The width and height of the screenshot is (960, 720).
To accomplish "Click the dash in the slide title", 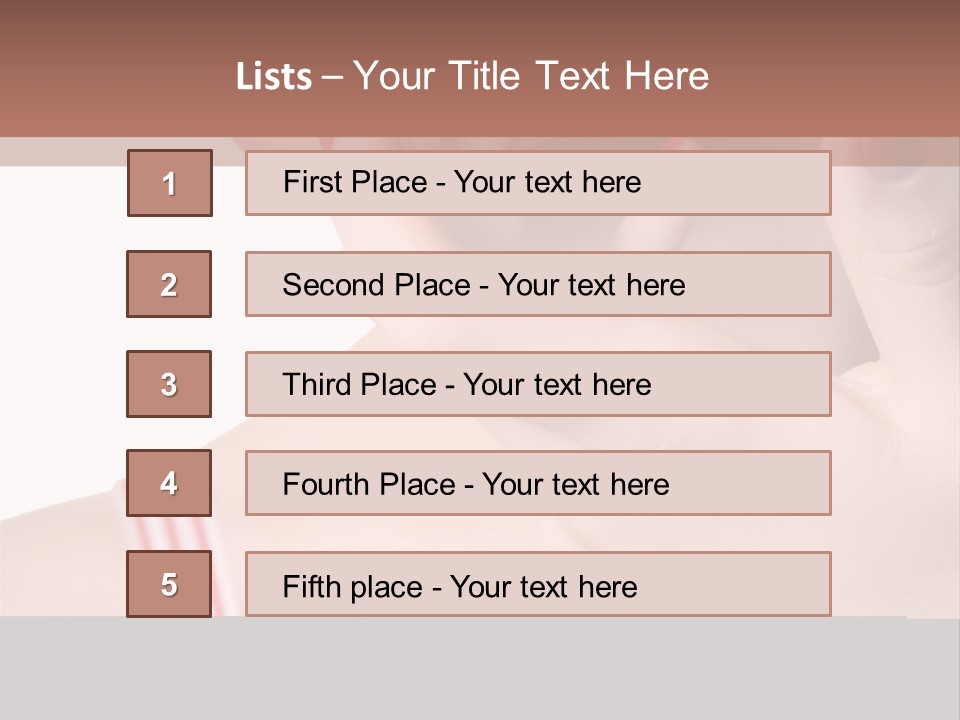I will 332,77.
